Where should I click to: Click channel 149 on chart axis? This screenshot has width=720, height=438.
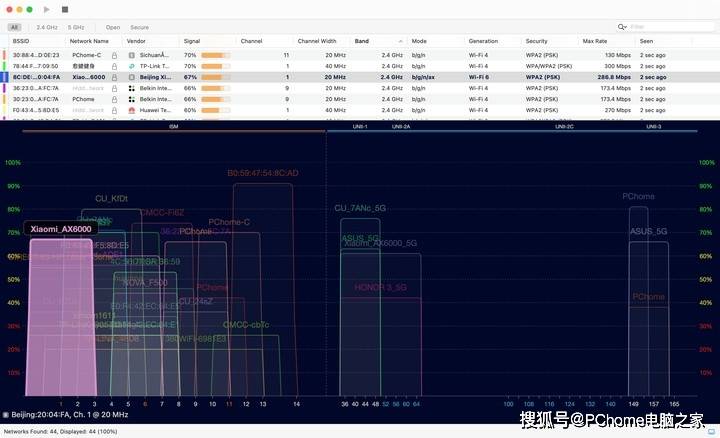pyautogui.click(x=633, y=404)
